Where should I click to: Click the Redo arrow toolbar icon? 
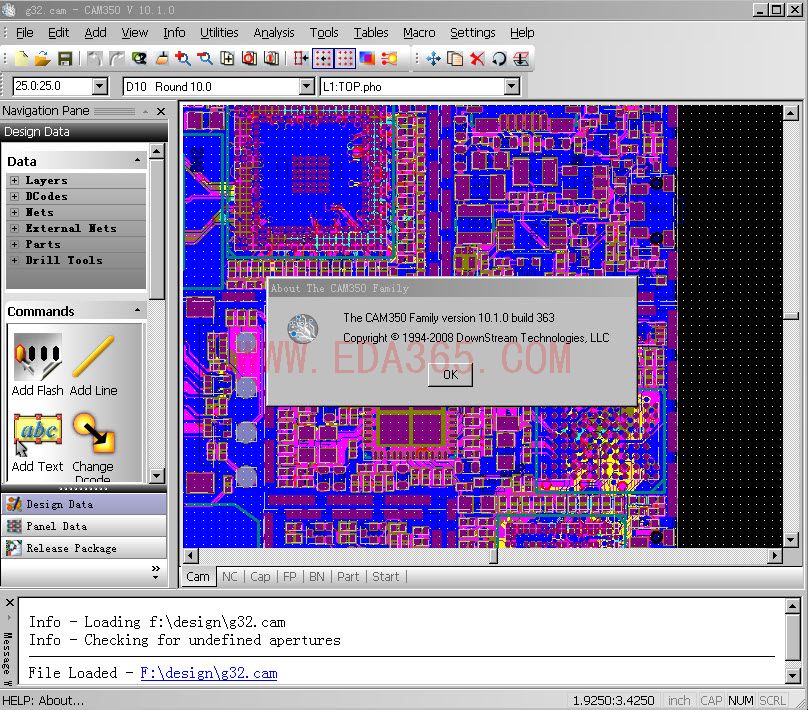point(116,58)
